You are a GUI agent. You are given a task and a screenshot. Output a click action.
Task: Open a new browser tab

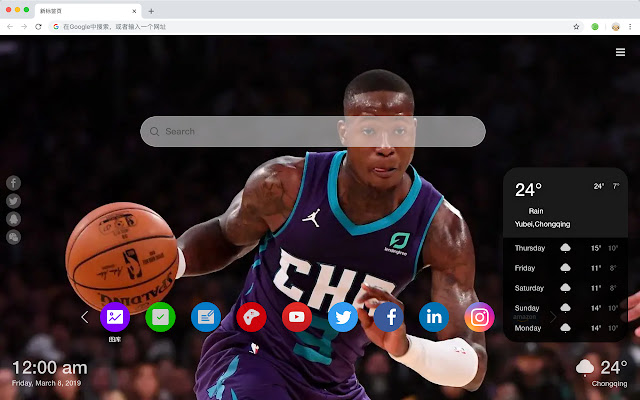(x=151, y=11)
